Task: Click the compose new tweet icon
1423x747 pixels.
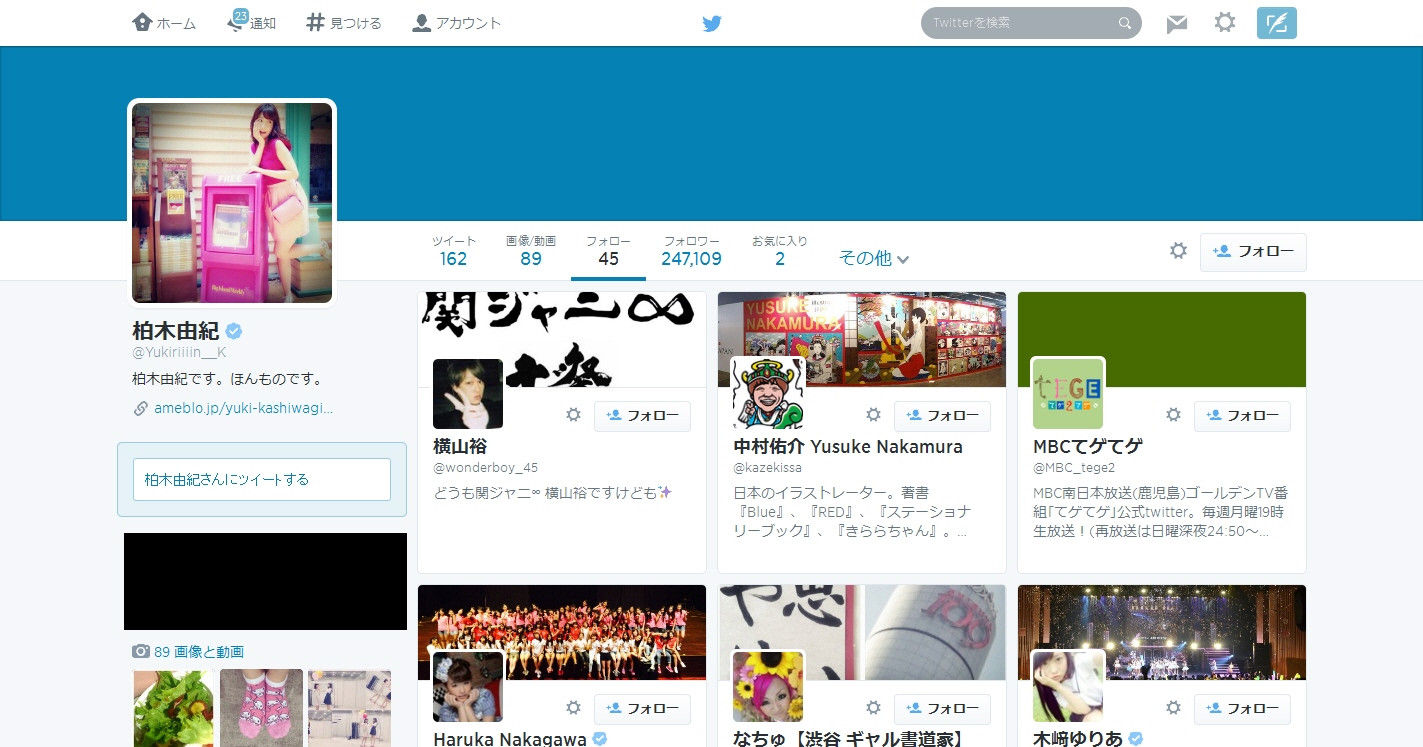Action: tap(1276, 21)
